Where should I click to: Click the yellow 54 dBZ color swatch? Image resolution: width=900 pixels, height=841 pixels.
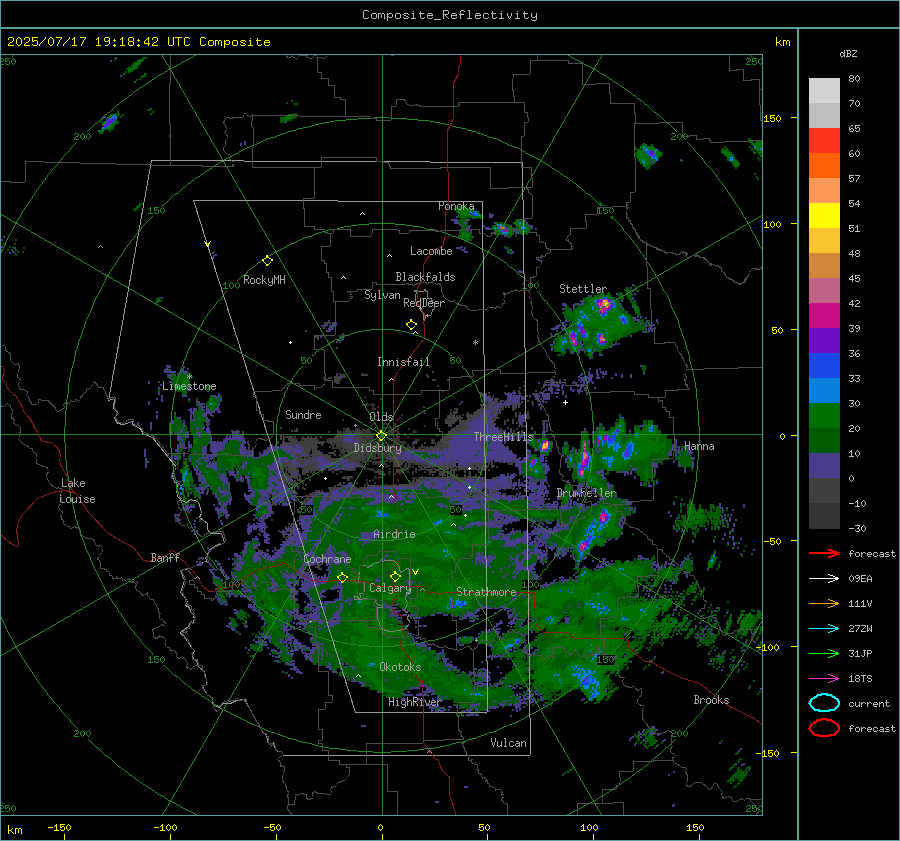[824, 215]
